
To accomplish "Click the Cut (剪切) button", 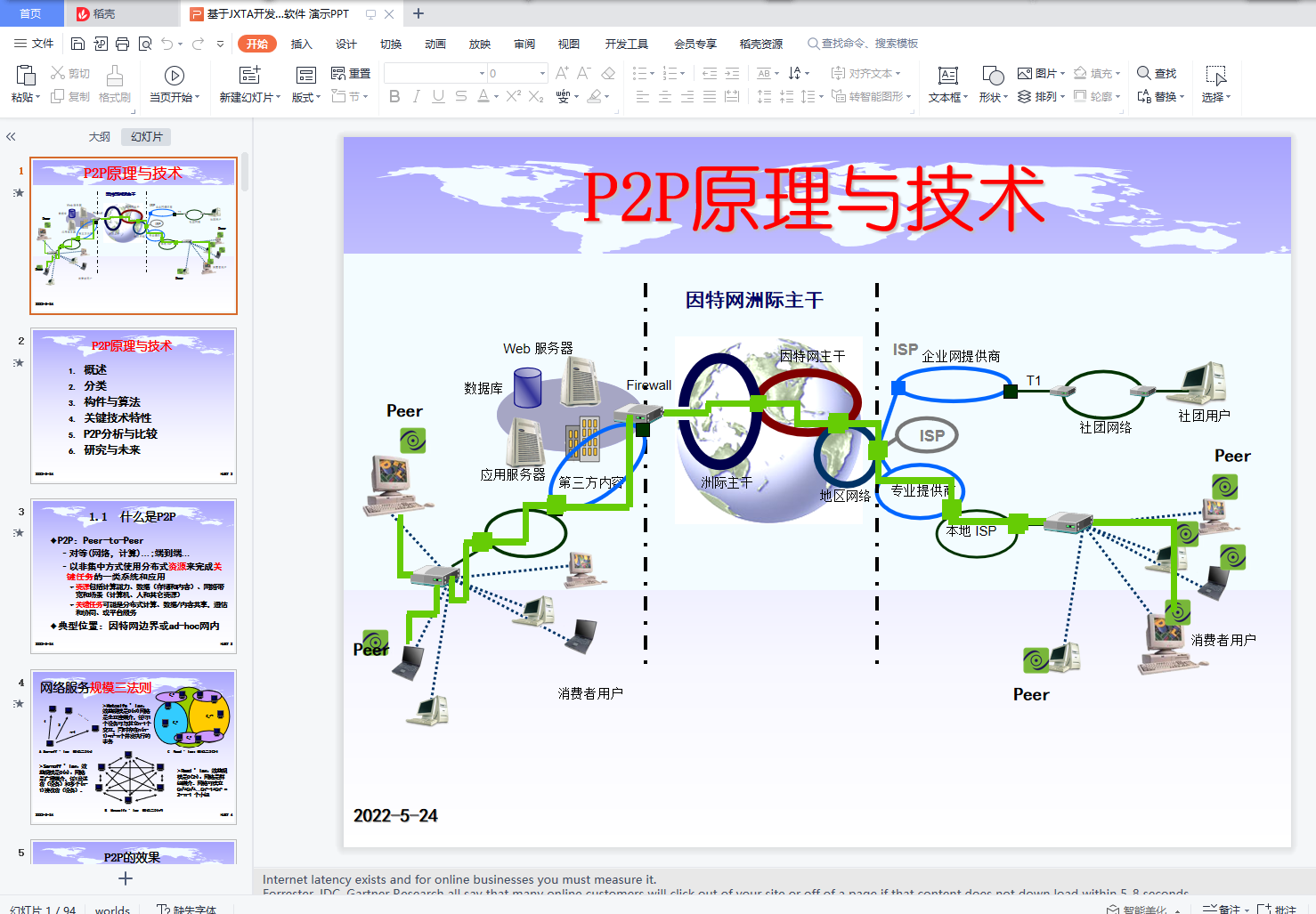I will tap(70, 73).
